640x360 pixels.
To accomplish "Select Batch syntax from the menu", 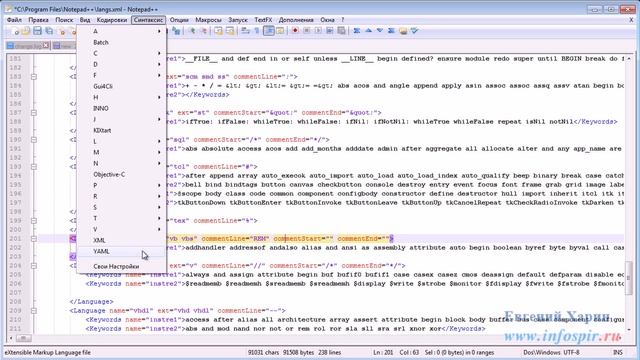I will (121, 42).
